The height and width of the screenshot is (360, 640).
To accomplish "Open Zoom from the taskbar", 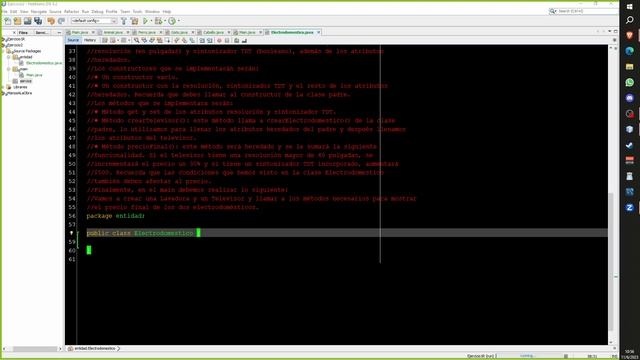I will (629, 208).
